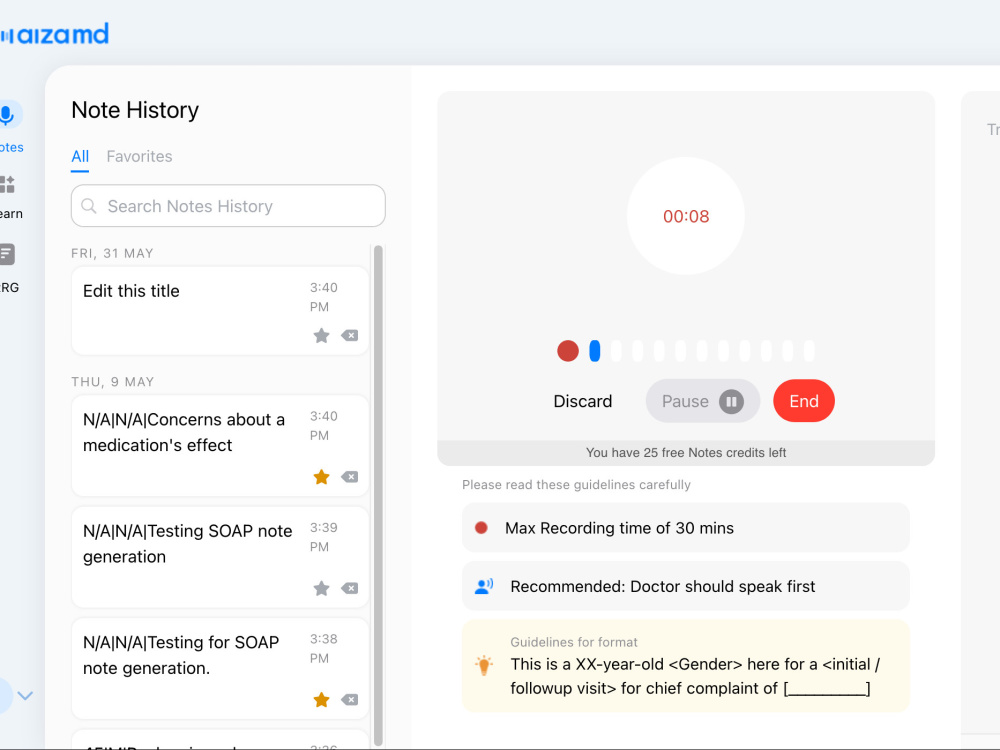The width and height of the screenshot is (1000, 750).
Task: Click the aizamd logo
Action: click(x=55, y=34)
